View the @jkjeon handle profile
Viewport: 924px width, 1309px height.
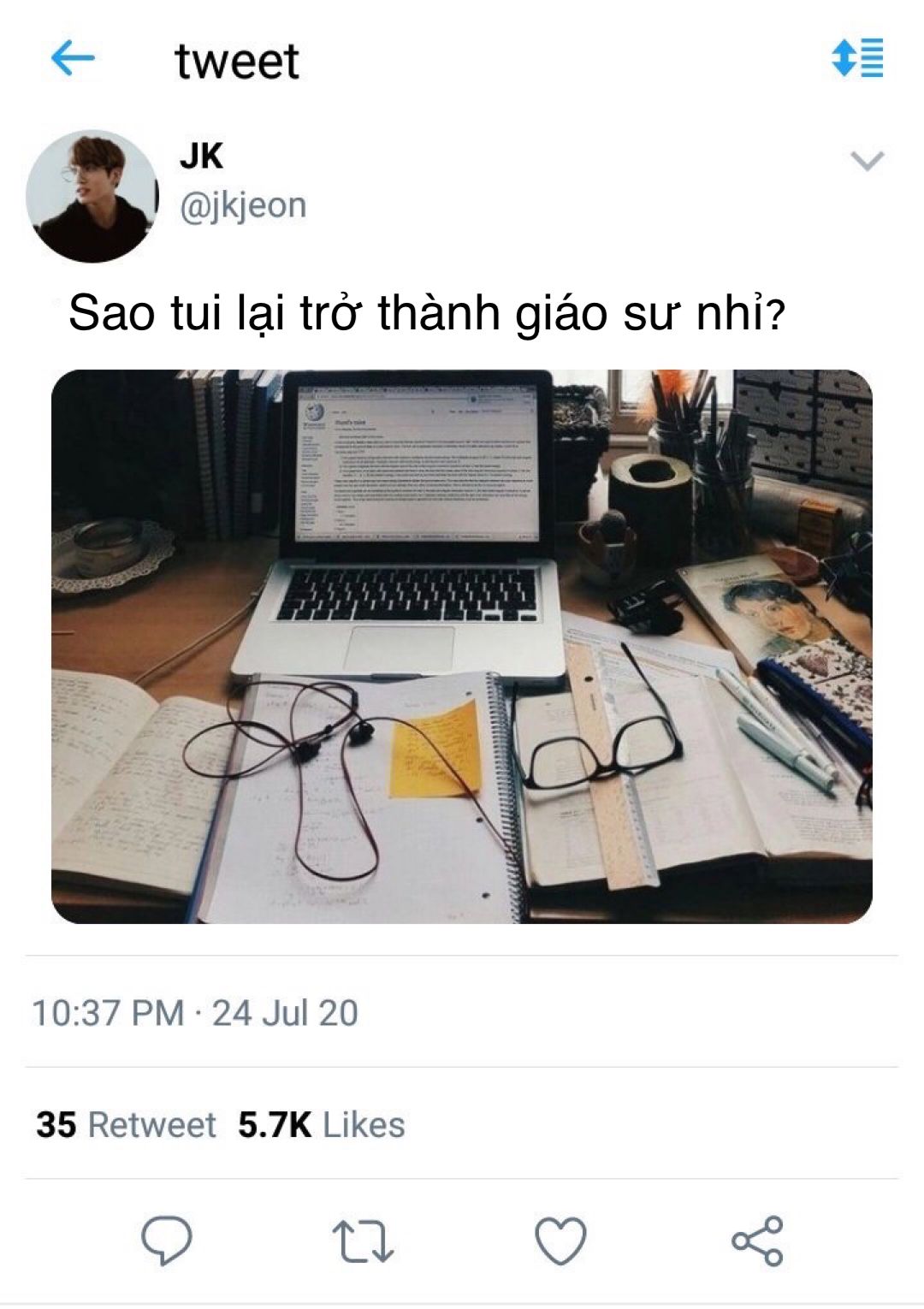242,206
